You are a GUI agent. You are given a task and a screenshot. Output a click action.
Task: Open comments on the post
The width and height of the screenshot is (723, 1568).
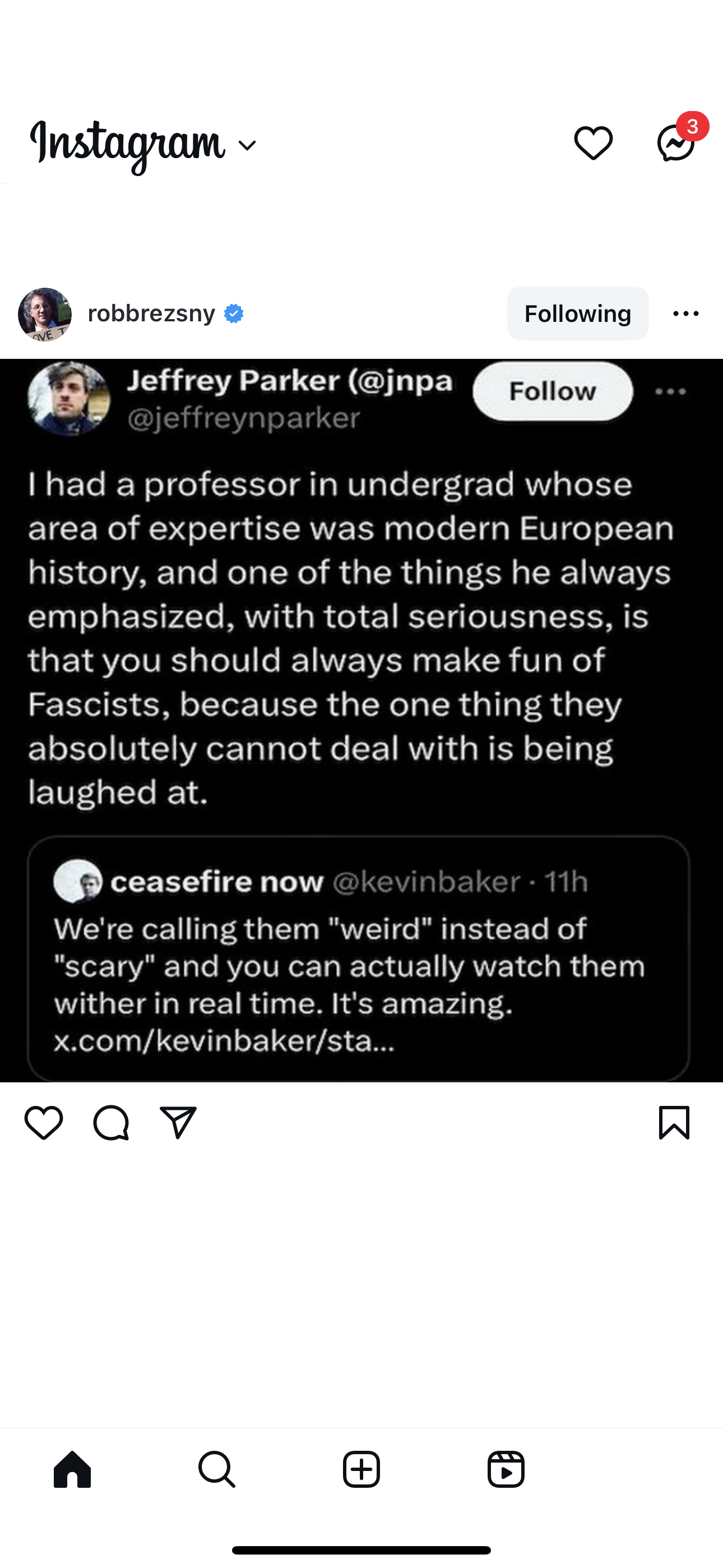tap(111, 1123)
